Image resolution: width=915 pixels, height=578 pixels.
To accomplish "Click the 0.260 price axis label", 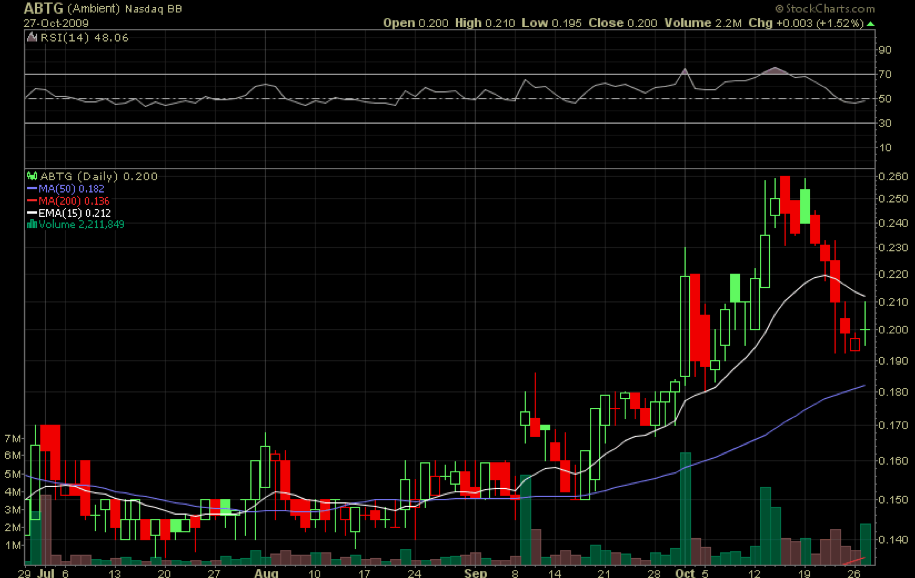I will coord(894,176).
